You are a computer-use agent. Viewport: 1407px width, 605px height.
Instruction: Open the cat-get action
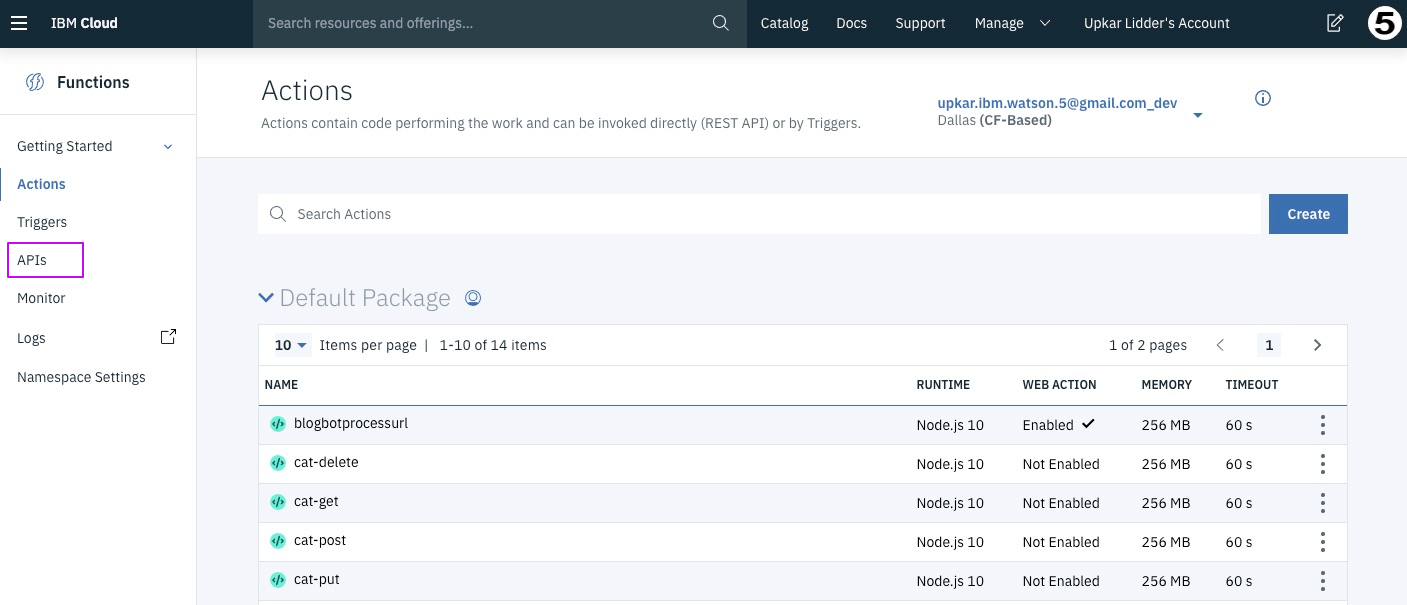point(316,501)
